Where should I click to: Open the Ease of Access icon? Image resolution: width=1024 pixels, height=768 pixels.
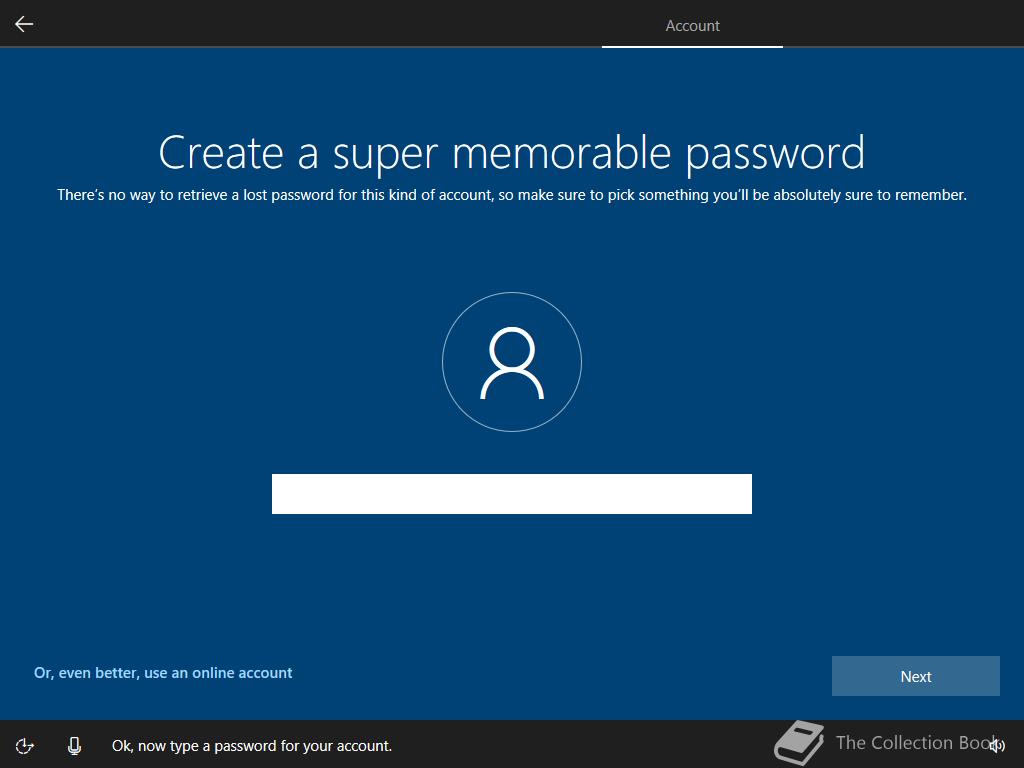click(24, 746)
